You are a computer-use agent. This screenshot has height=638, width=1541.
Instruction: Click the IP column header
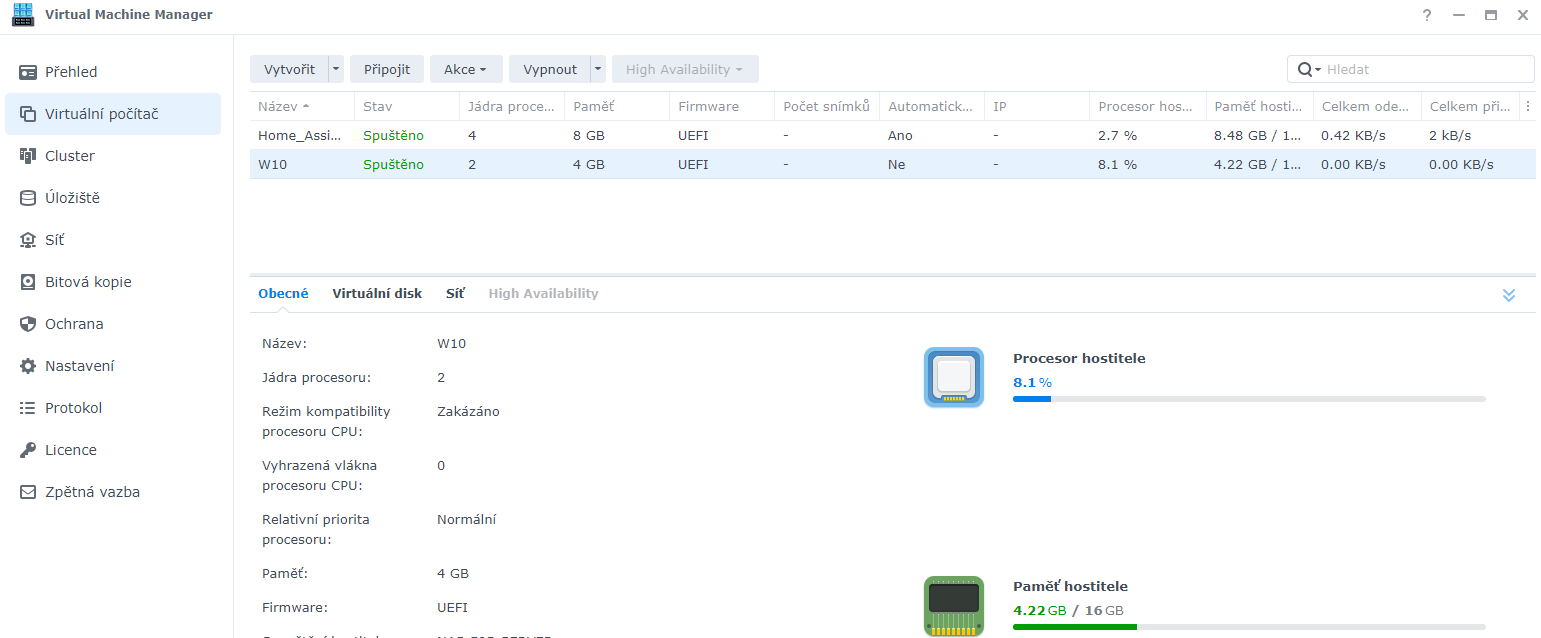click(1036, 106)
